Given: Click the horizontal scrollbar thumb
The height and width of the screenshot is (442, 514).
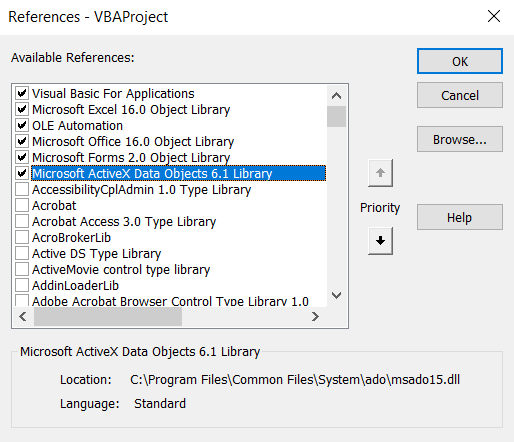Looking at the screenshot, I should 108,316.
